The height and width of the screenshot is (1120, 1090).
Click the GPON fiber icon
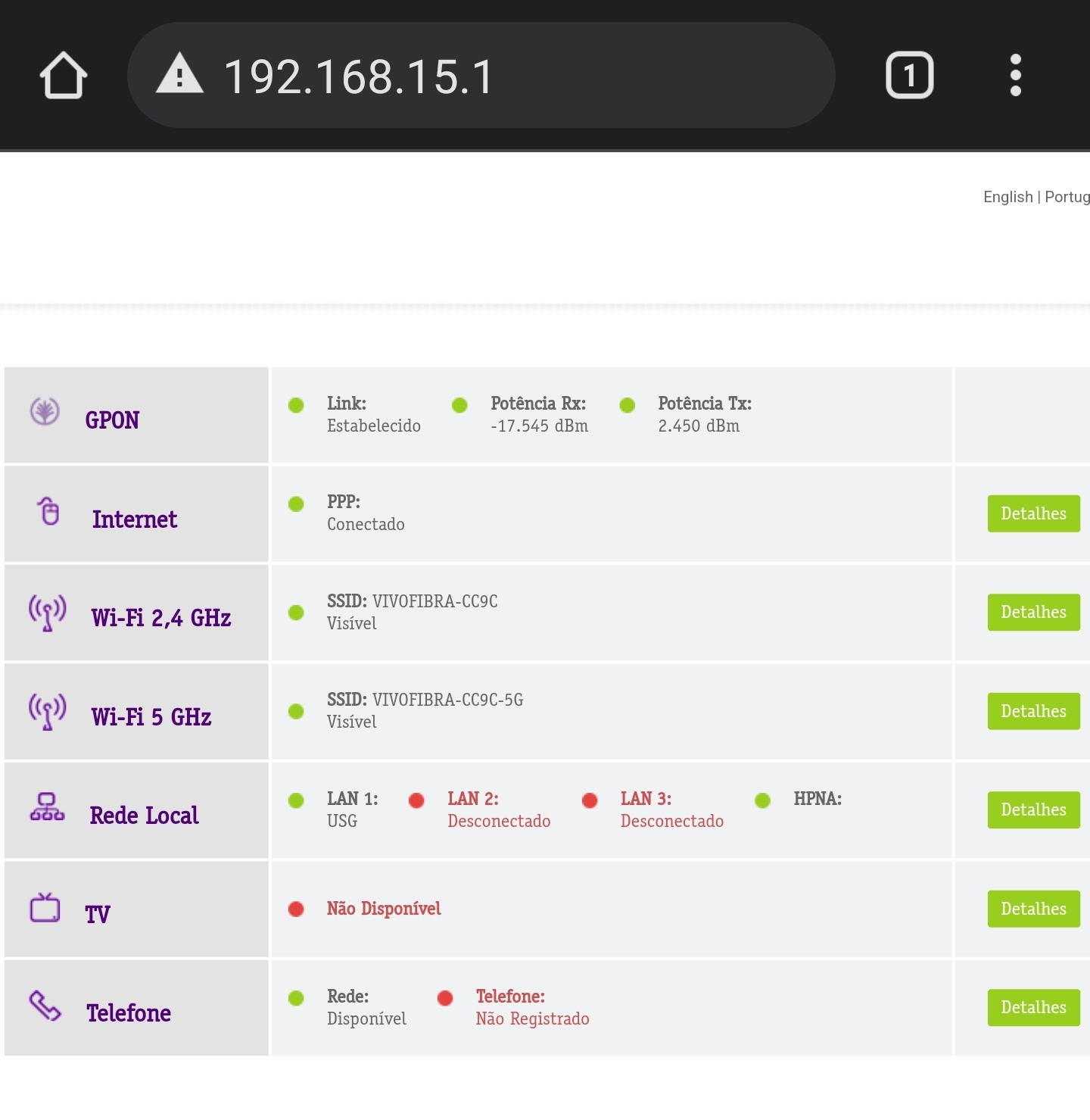point(45,411)
